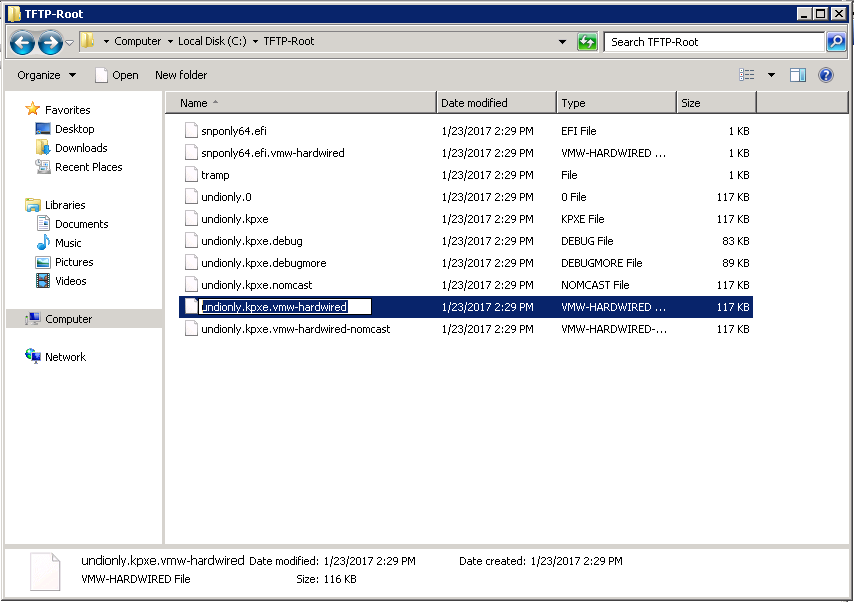
Task: Navigate back with the back arrow
Action: [x=21, y=42]
